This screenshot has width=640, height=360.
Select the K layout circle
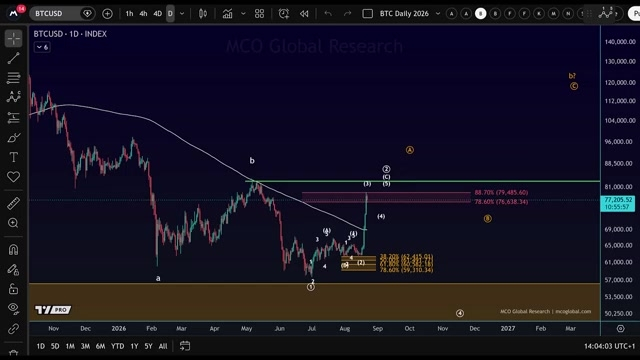point(539,14)
